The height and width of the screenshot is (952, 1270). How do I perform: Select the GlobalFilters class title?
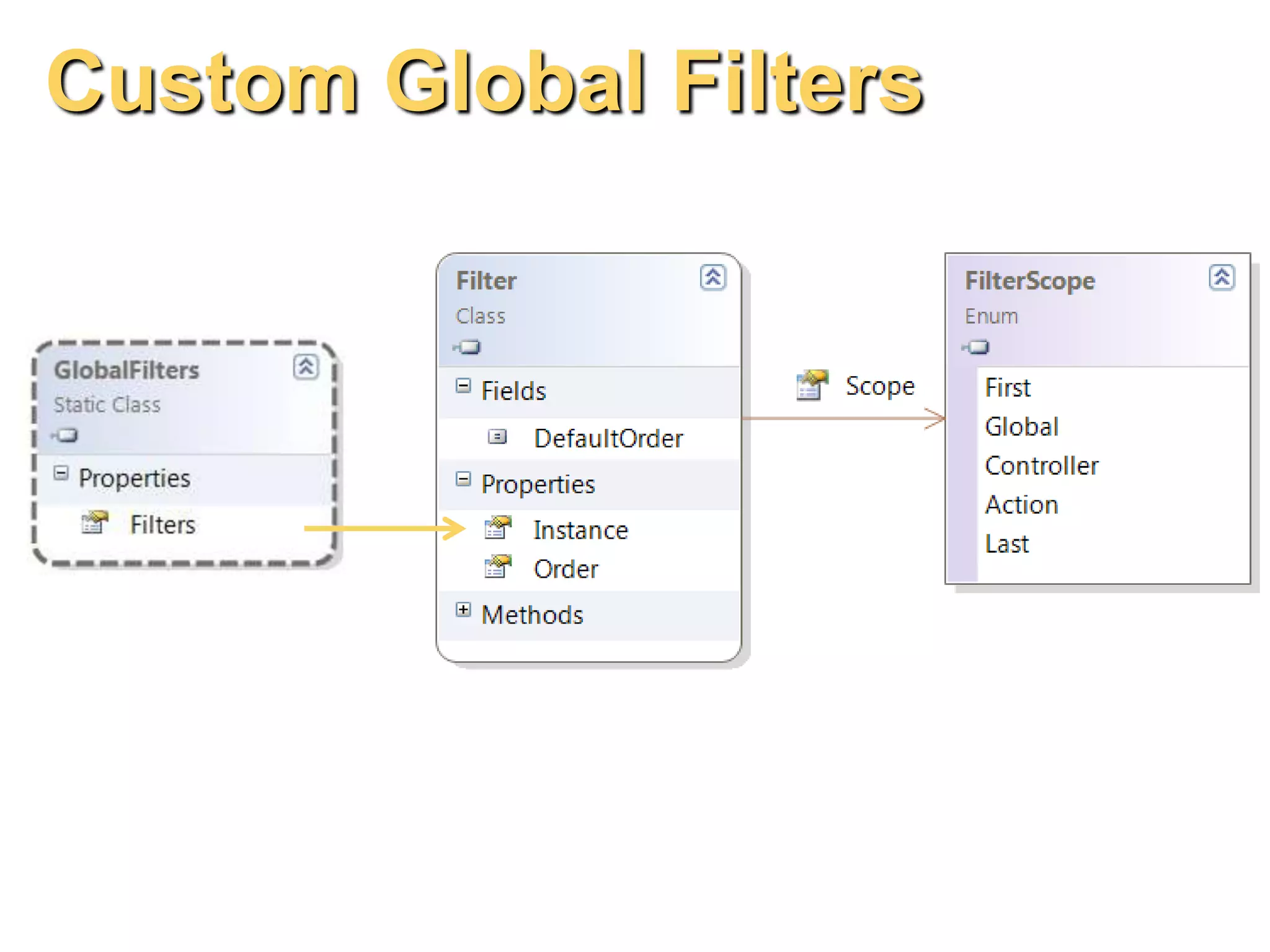pyautogui.click(x=127, y=370)
